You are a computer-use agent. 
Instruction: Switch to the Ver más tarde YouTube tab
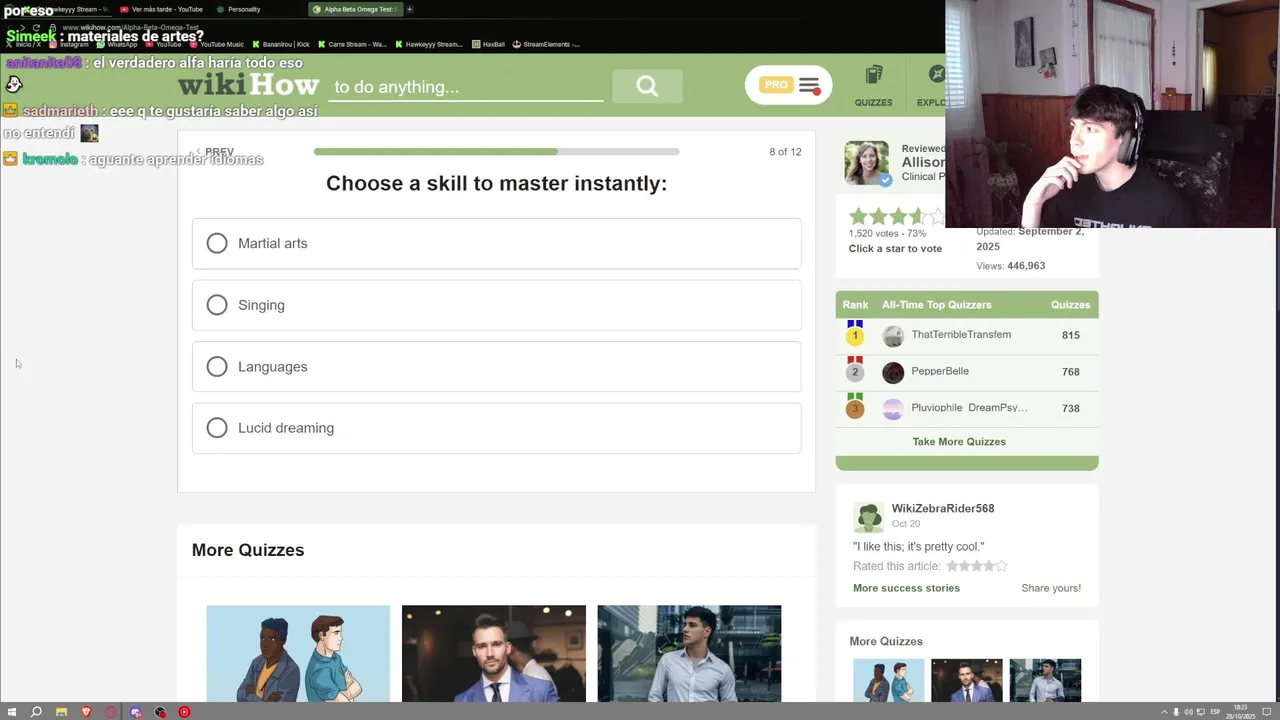point(162,9)
